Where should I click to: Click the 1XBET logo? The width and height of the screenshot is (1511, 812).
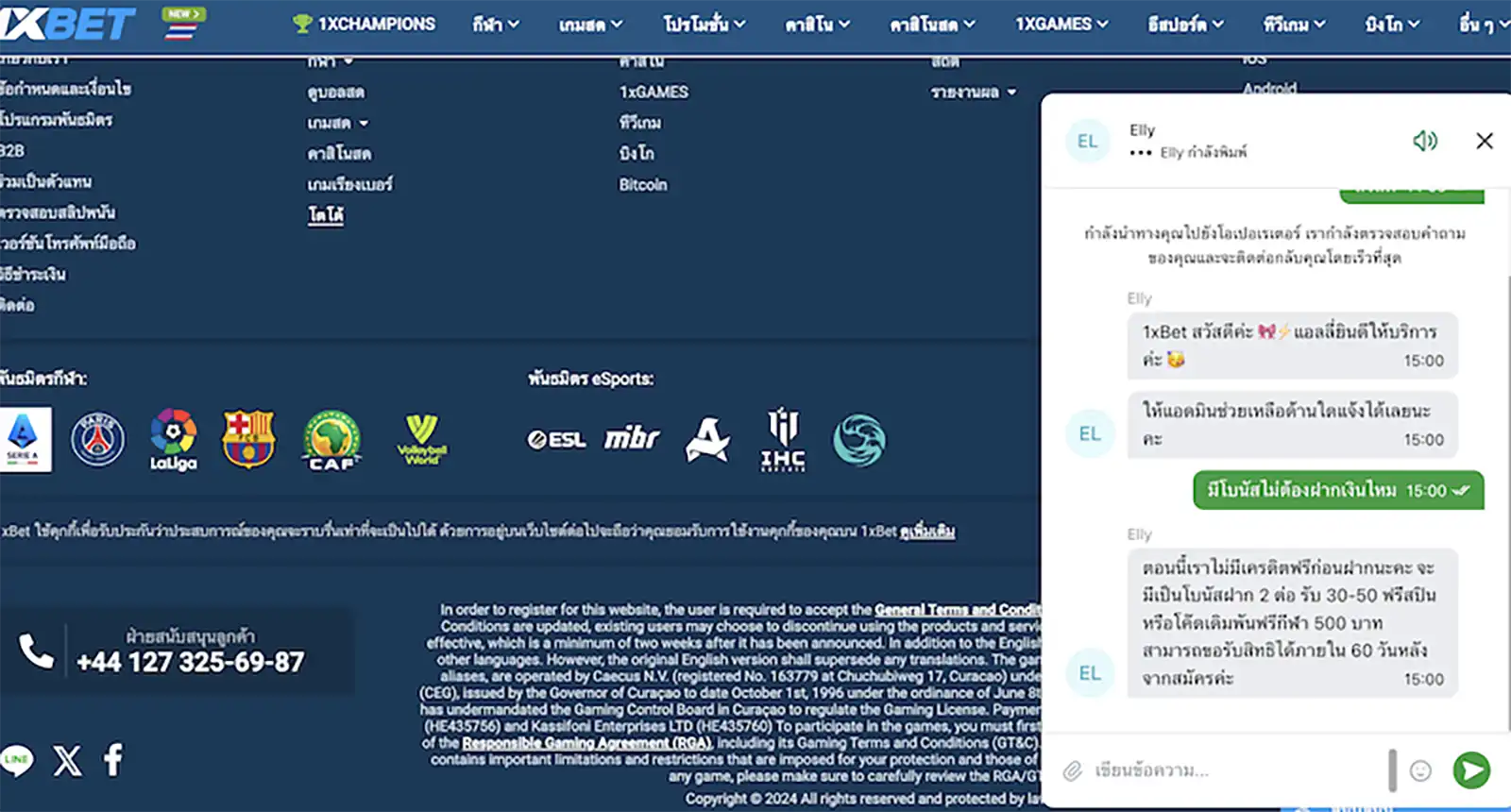pyautogui.click(x=66, y=24)
